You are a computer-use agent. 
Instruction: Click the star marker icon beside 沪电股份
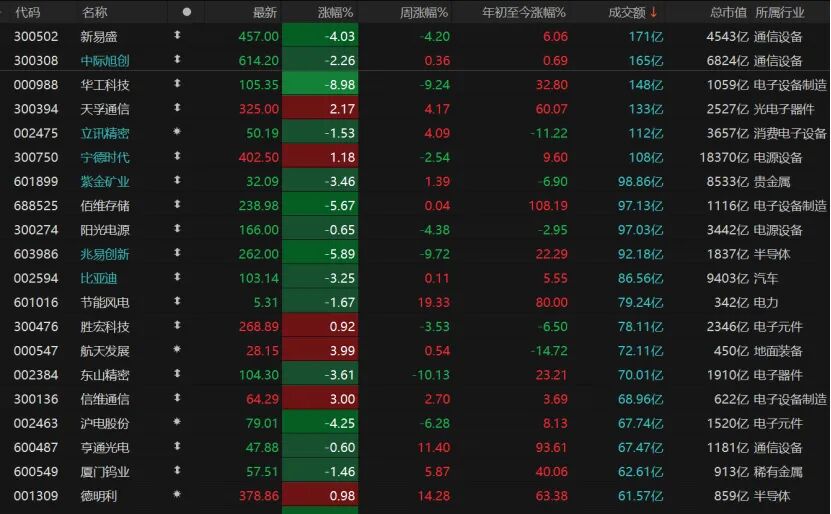pyautogui.click(x=178, y=422)
